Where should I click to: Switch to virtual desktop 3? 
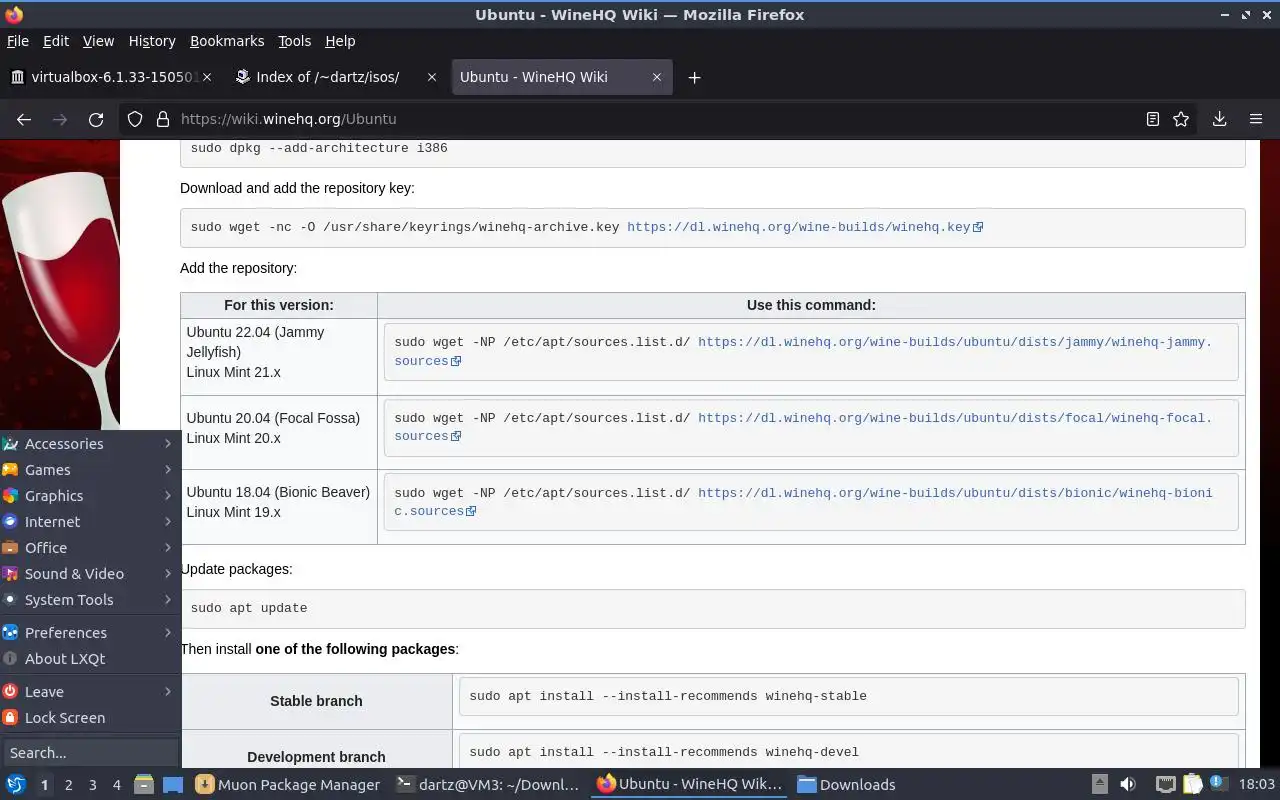click(x=92, y=785)
